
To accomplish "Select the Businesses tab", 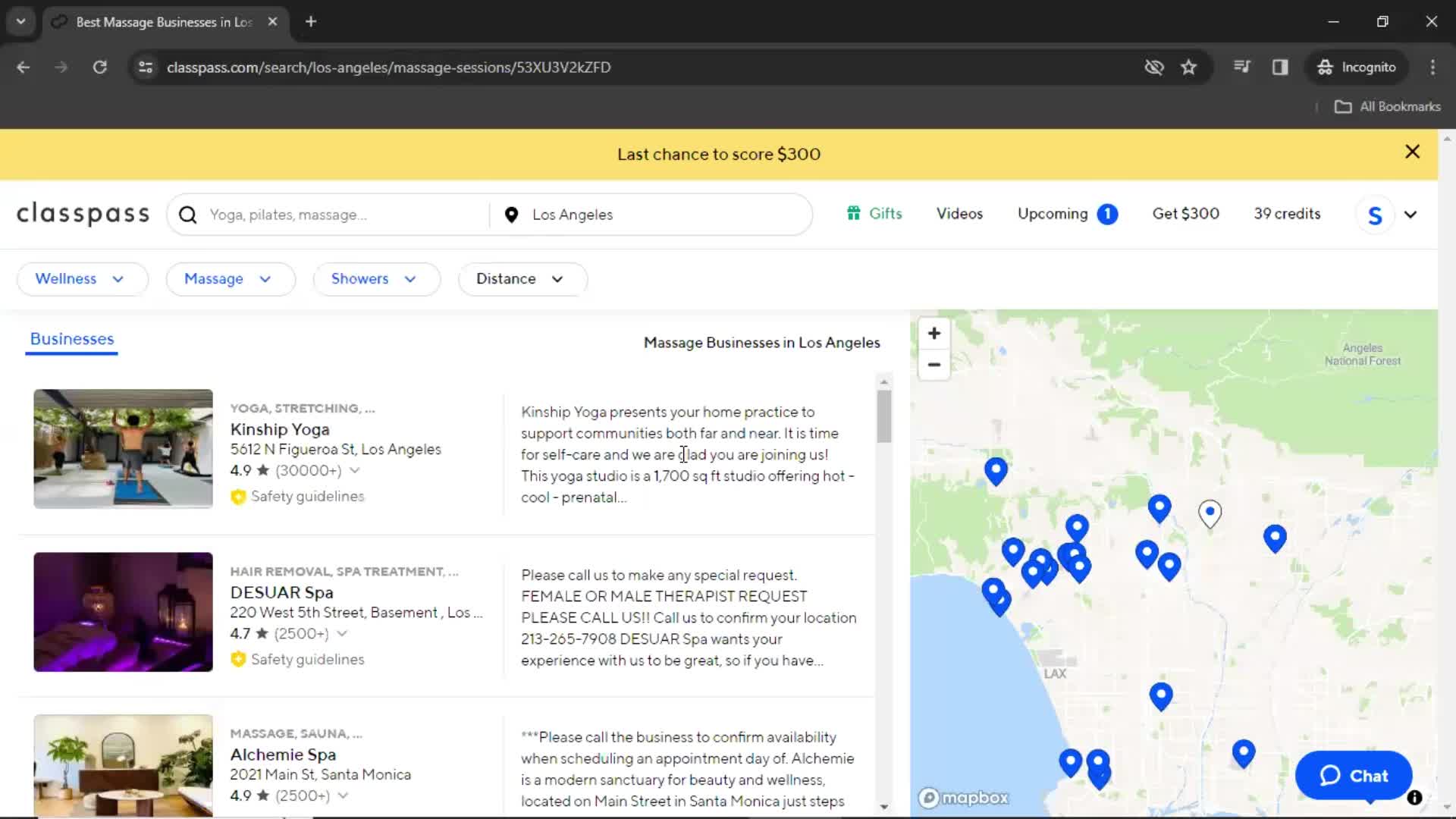I will (x=72, y=339).
